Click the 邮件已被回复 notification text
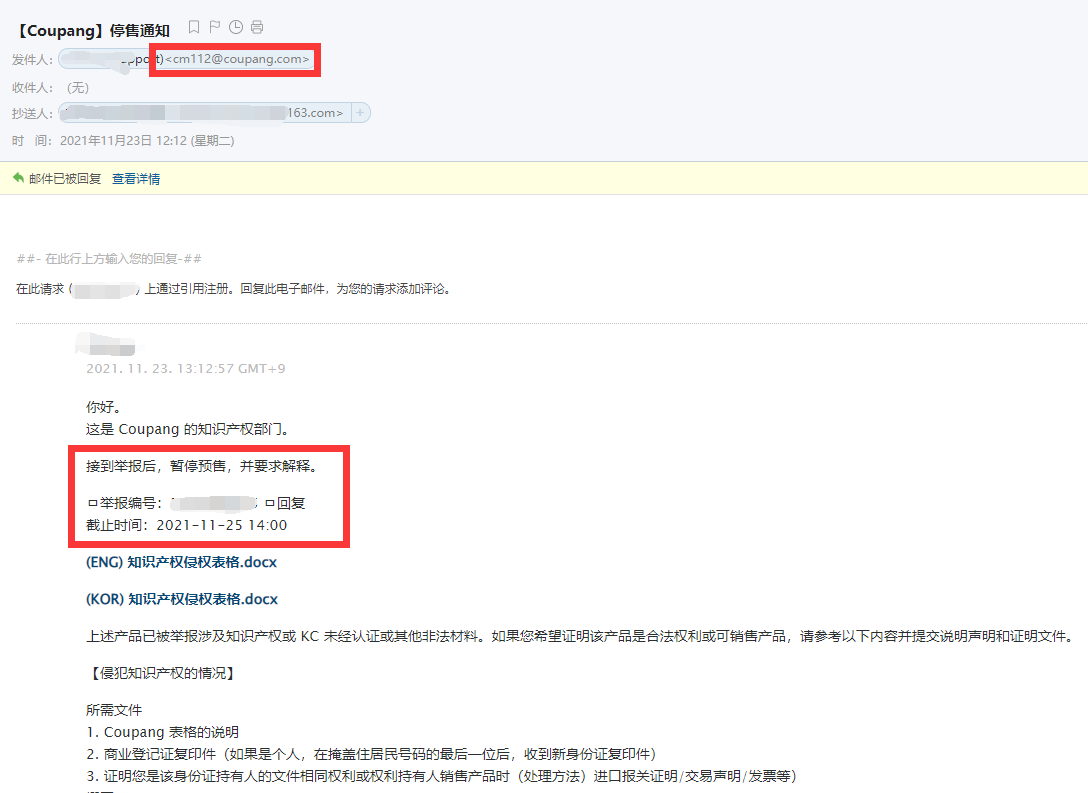 click(x=67, y=178)
